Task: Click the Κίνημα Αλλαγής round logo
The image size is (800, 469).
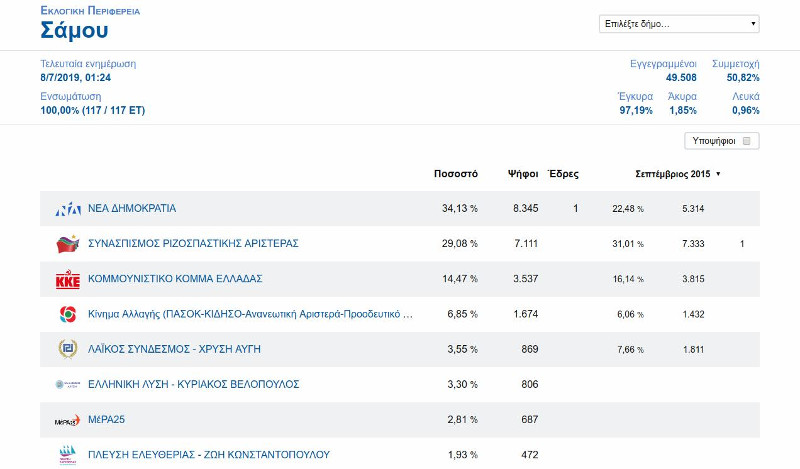Action: (68, 314)
